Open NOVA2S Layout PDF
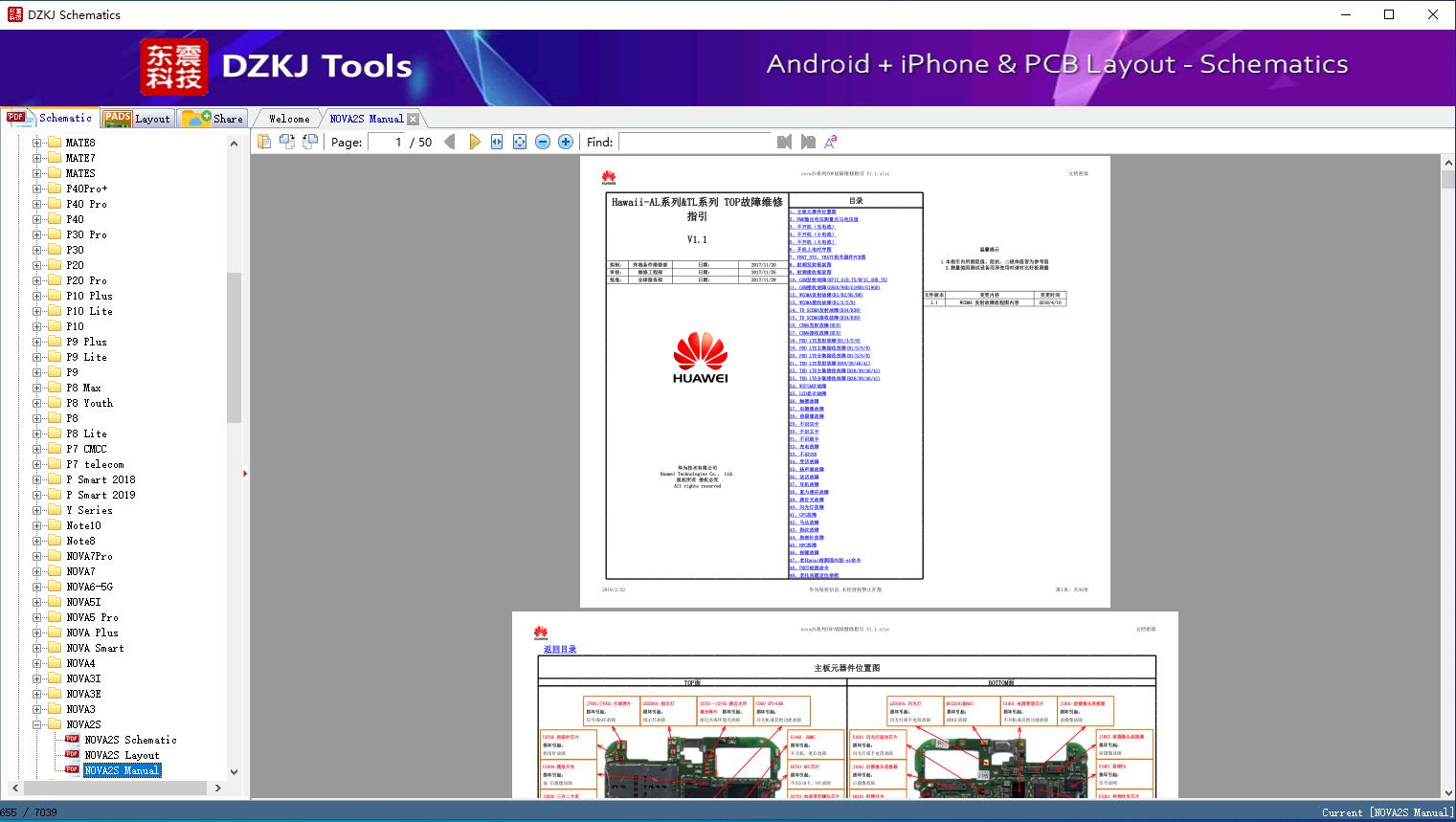Viewport: 1456px width, 822px height. [x=122, y=755]
